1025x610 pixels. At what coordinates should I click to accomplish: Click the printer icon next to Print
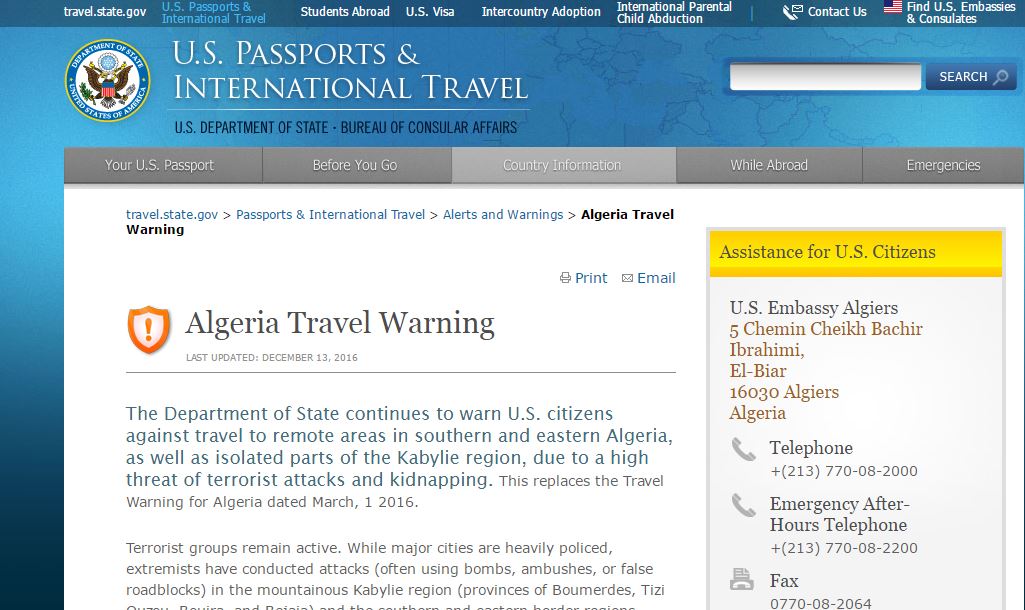pos(565,278)
